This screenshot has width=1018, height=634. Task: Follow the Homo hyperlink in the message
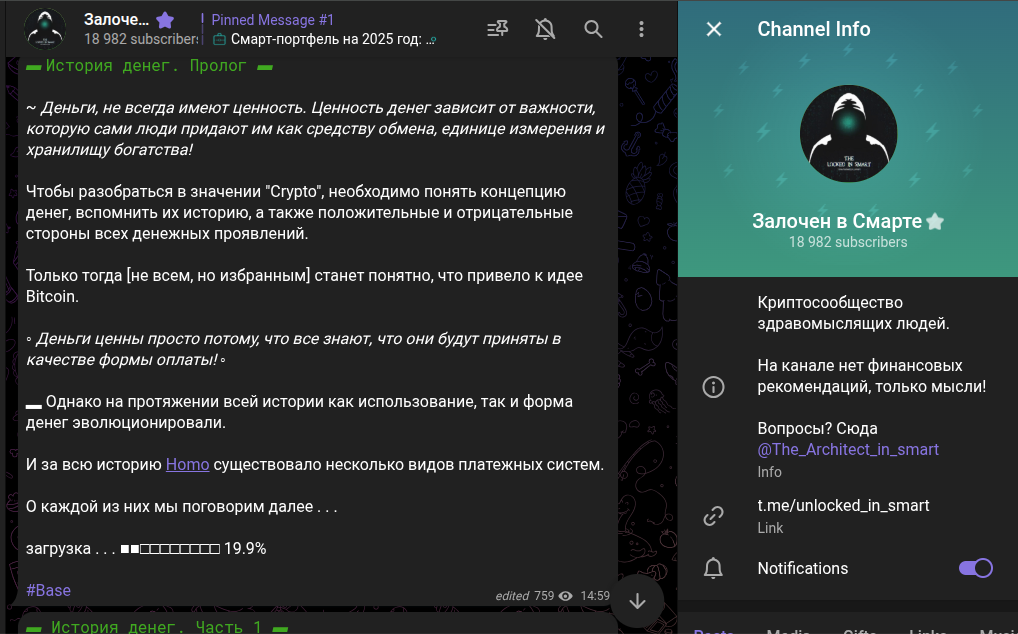coord(188,464)
